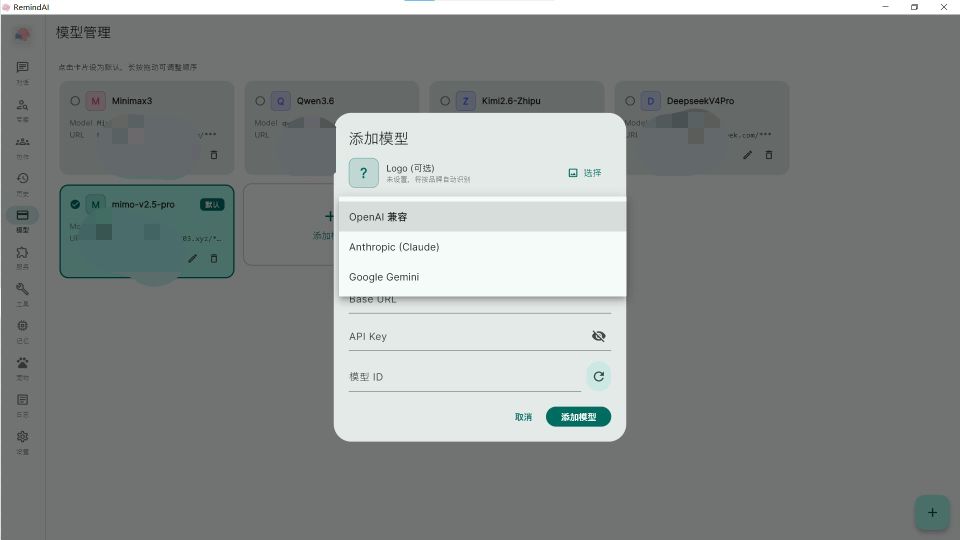This screenshot has width=960, height=540.
Task: Delete the DeepseekV4Pro model card
Action: point(769,155)
